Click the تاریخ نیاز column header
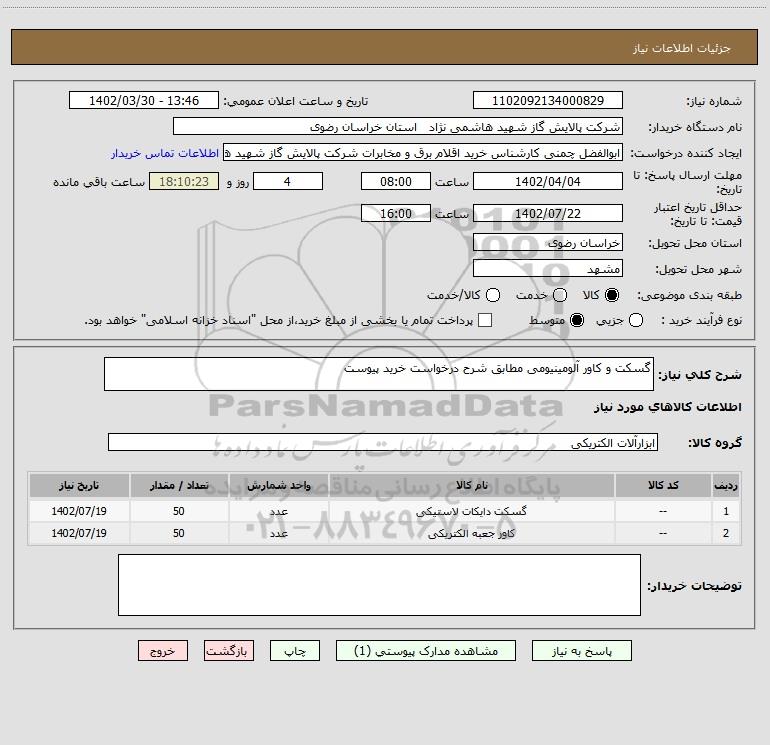The width and height of the screenshot is (770, 745). (x=79, y=485)
